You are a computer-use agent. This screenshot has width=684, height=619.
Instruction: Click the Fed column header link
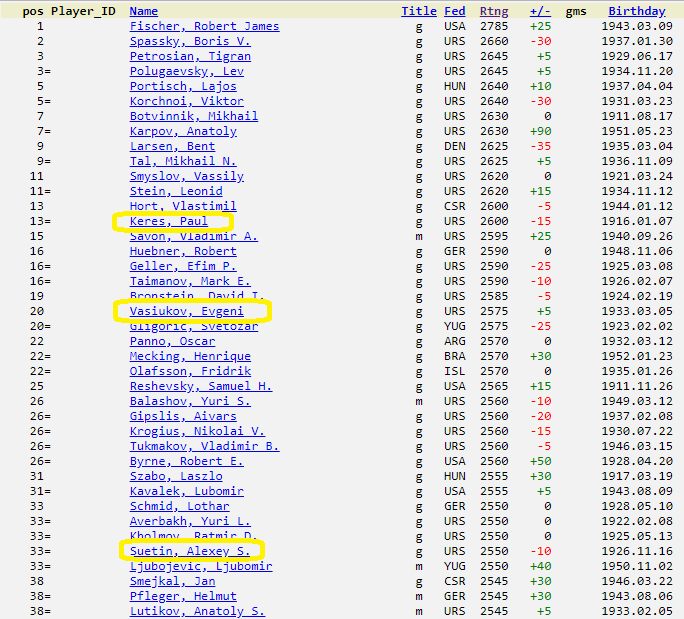pyautogui.click(x=455, y=11)
